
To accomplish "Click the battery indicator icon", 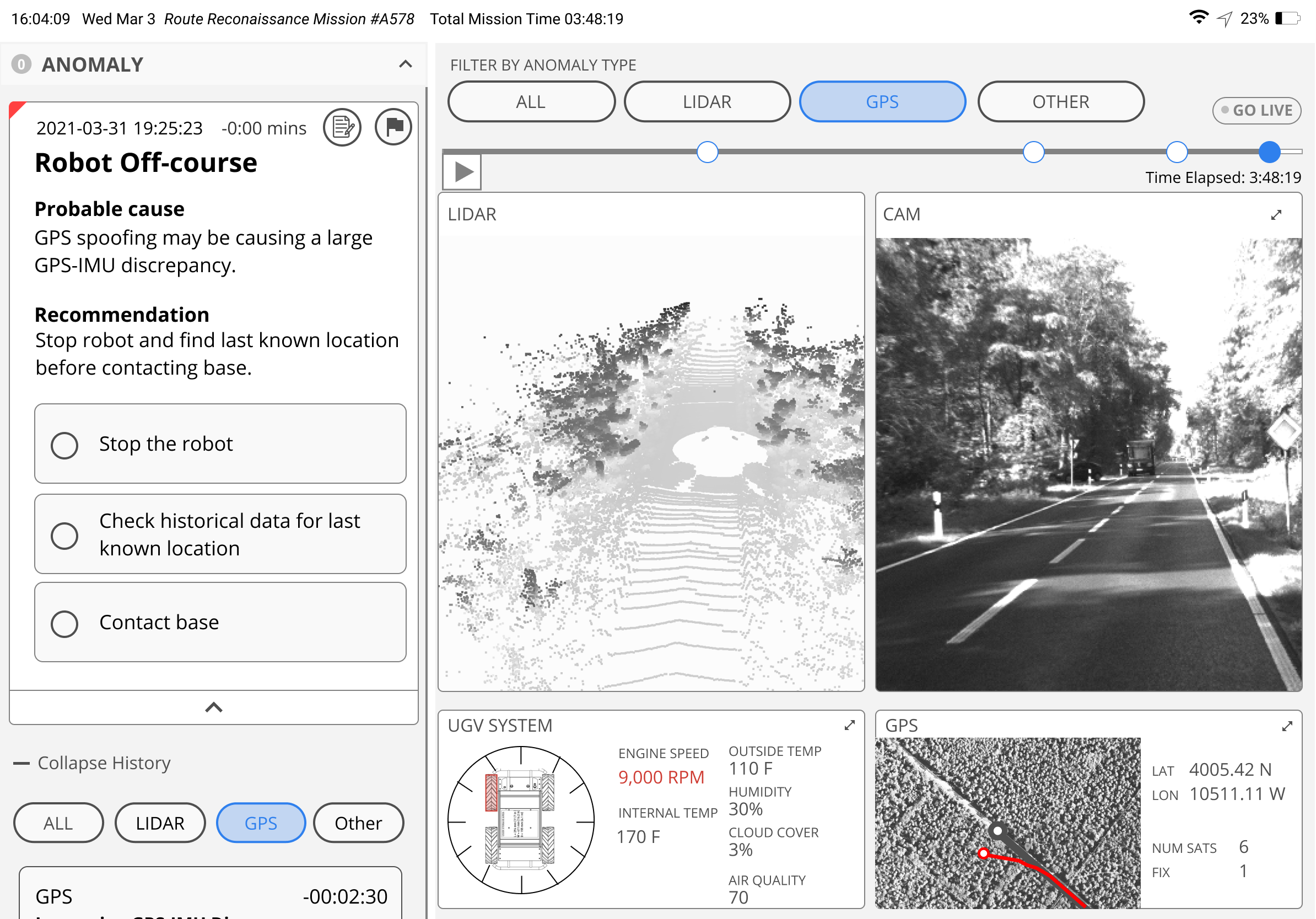I will (x=1288, y=18).
